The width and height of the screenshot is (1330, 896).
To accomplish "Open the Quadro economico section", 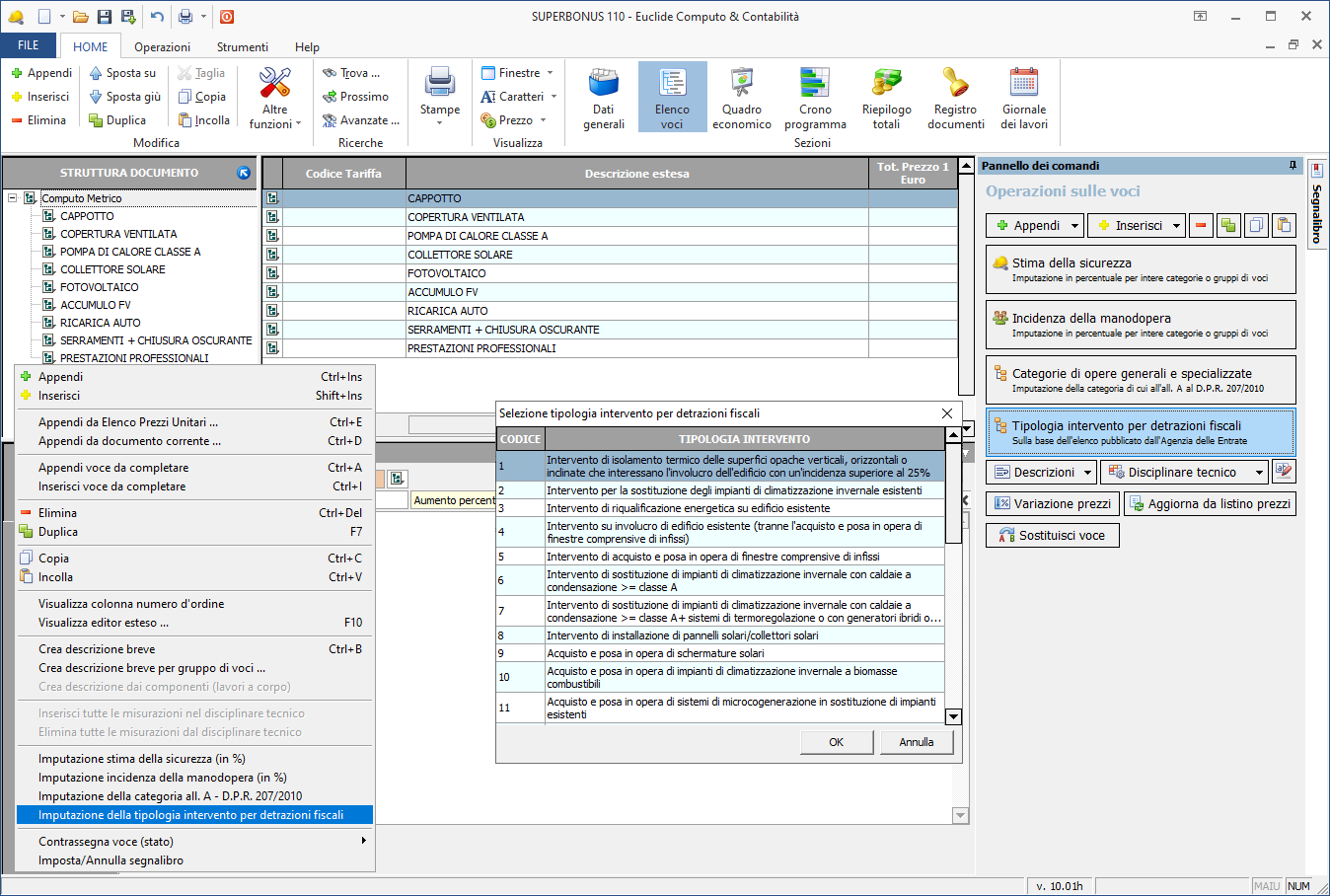I will click(741, 98).
